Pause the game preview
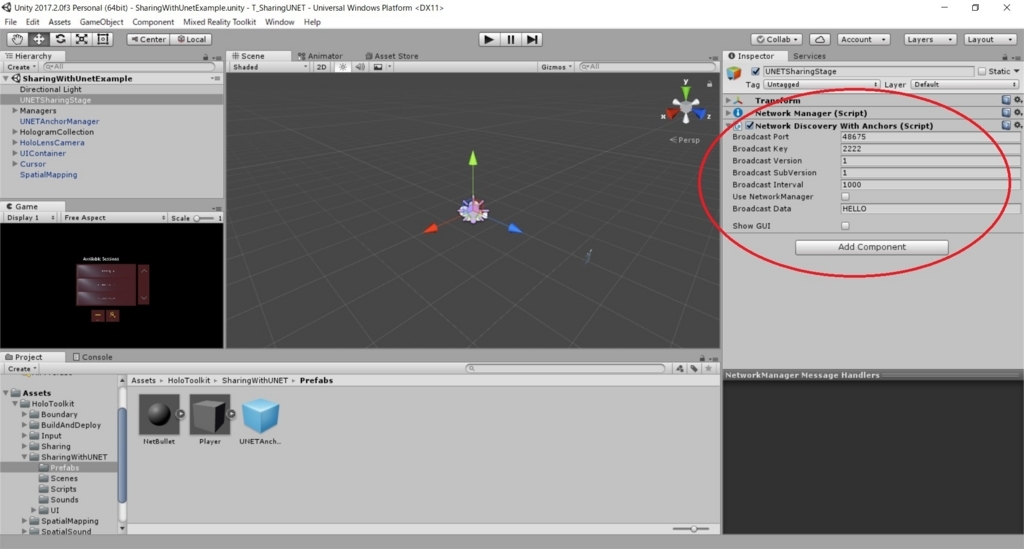This screenshot has width=1024, height=549. click(x=511, y=39)
